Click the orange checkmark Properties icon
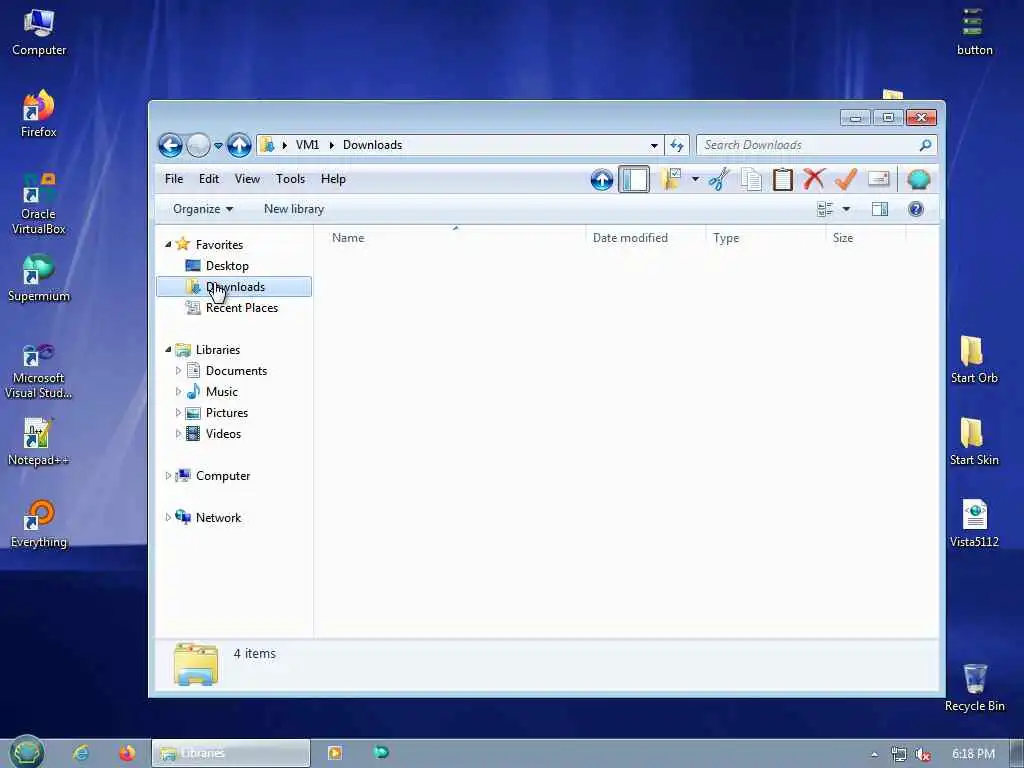This screenshot has width=1024, height=768. tap(846, 179)
